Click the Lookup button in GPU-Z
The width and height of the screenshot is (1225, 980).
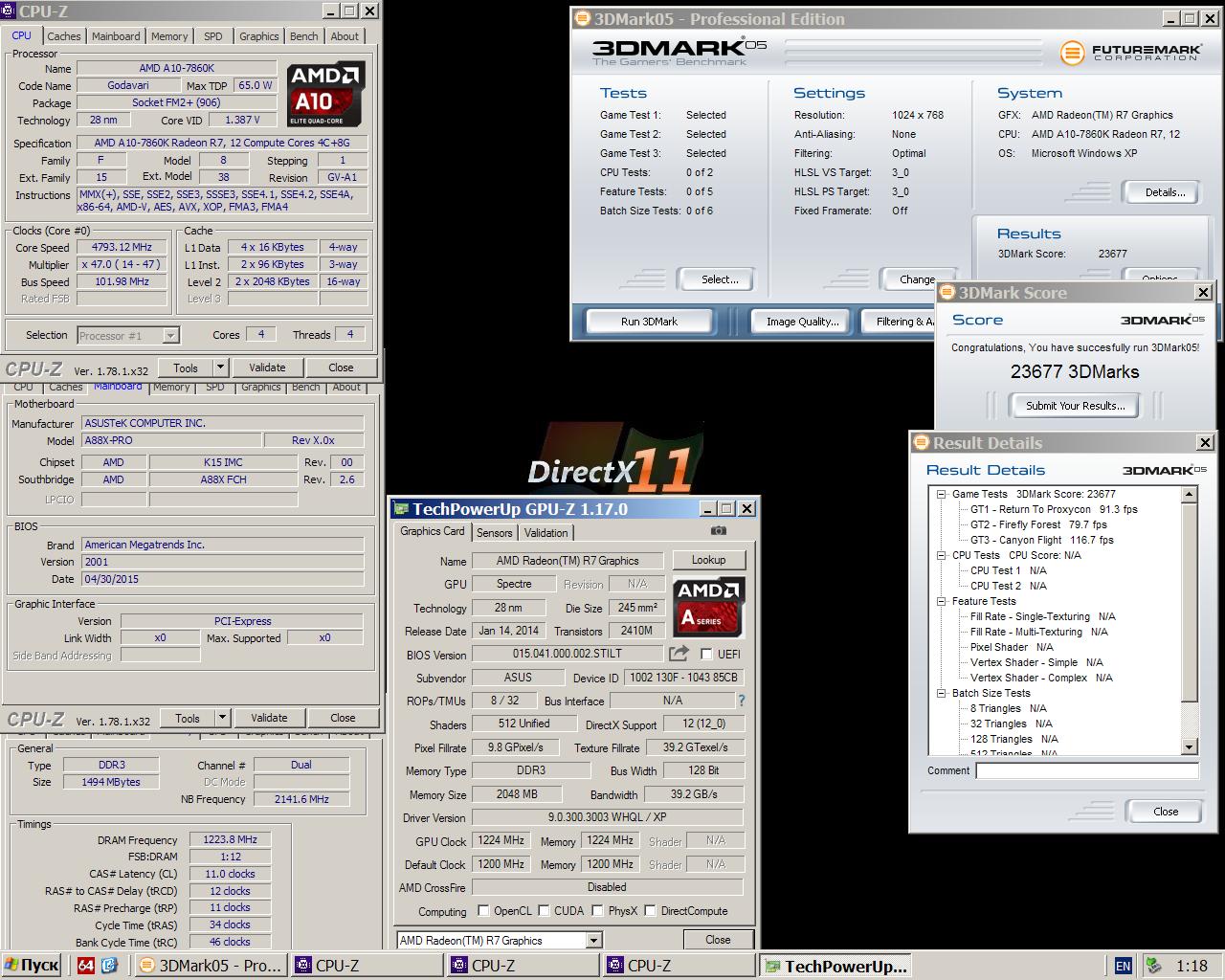708,560
